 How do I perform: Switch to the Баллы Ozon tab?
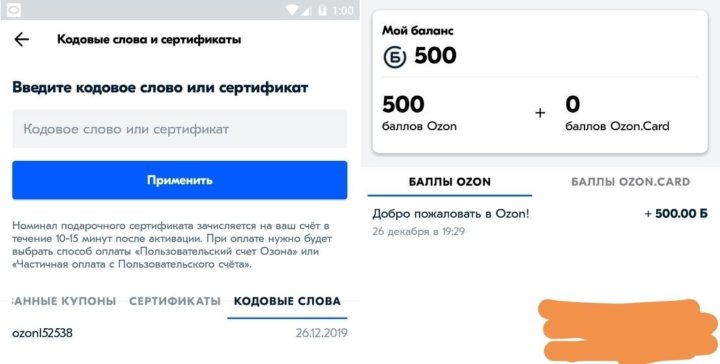pyautogui.click(x=450, y=182)
